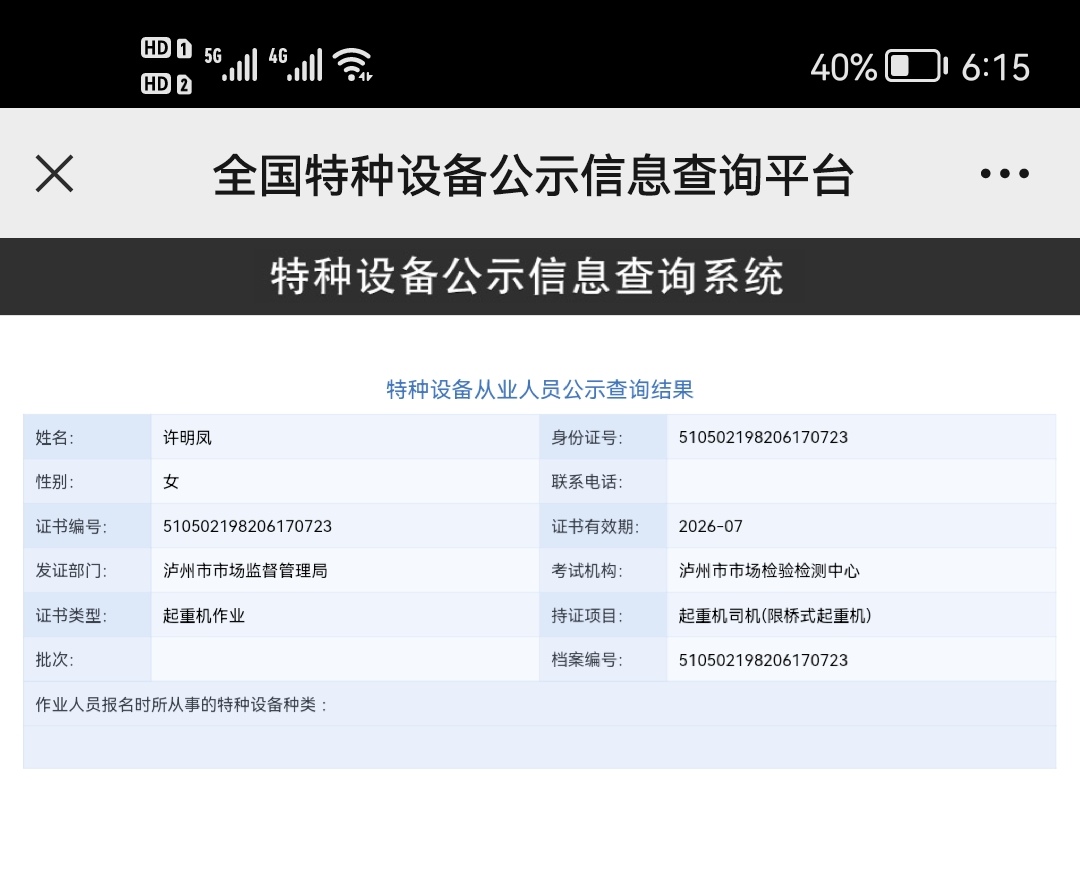Viewport: 1080px width, 896px height.
Task: Close the web page with X icon
Action: click(x=55, y=174)
